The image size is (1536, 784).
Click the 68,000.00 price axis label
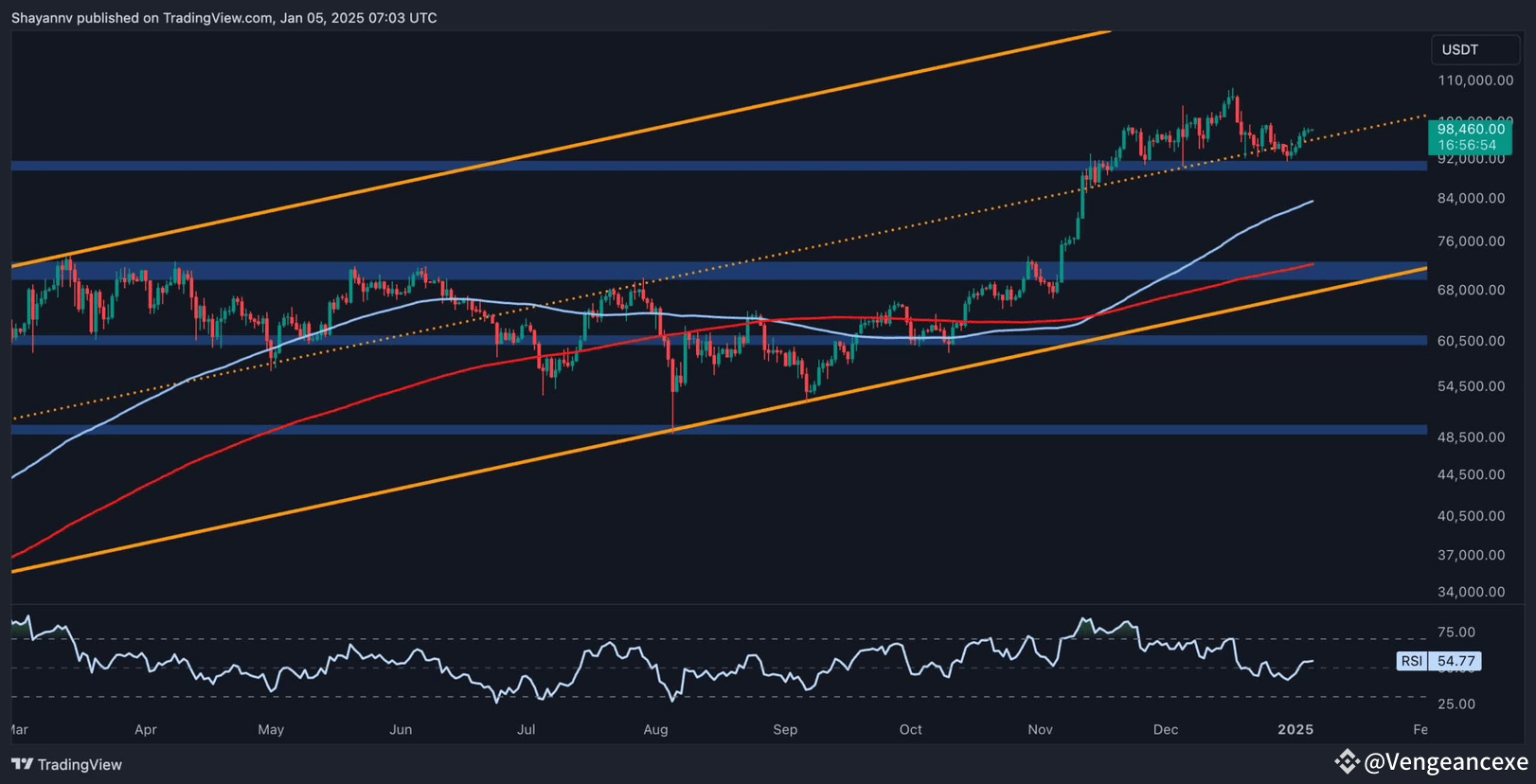tap(1471, 290)
